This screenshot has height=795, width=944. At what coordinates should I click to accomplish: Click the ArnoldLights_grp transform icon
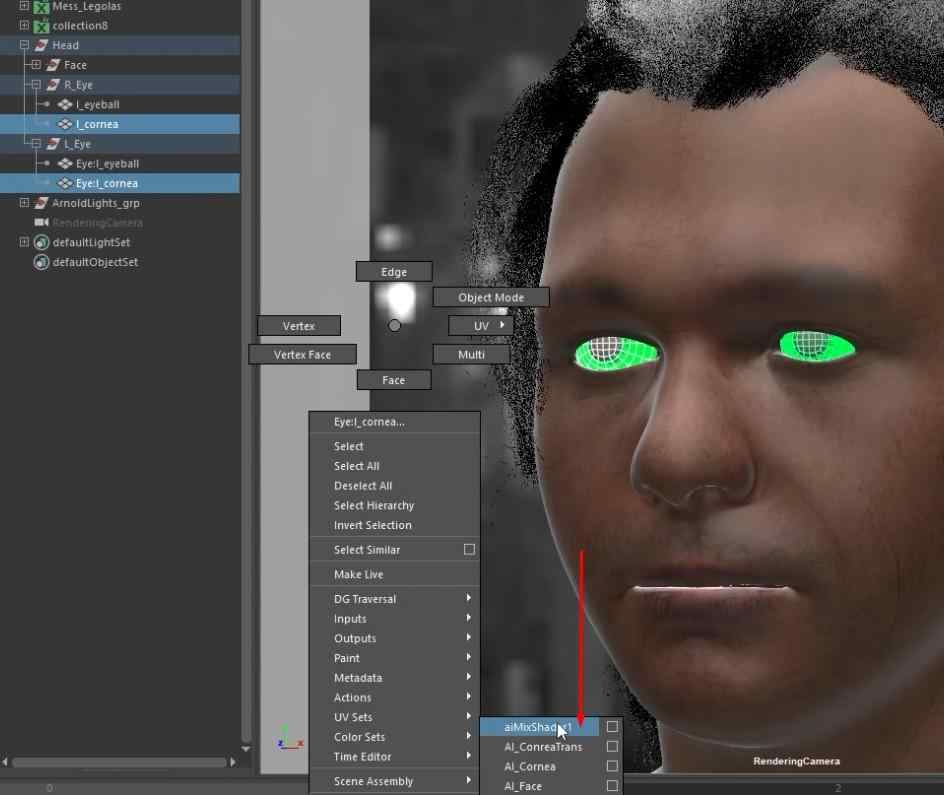pyautogui.click(x=41, y=203)
